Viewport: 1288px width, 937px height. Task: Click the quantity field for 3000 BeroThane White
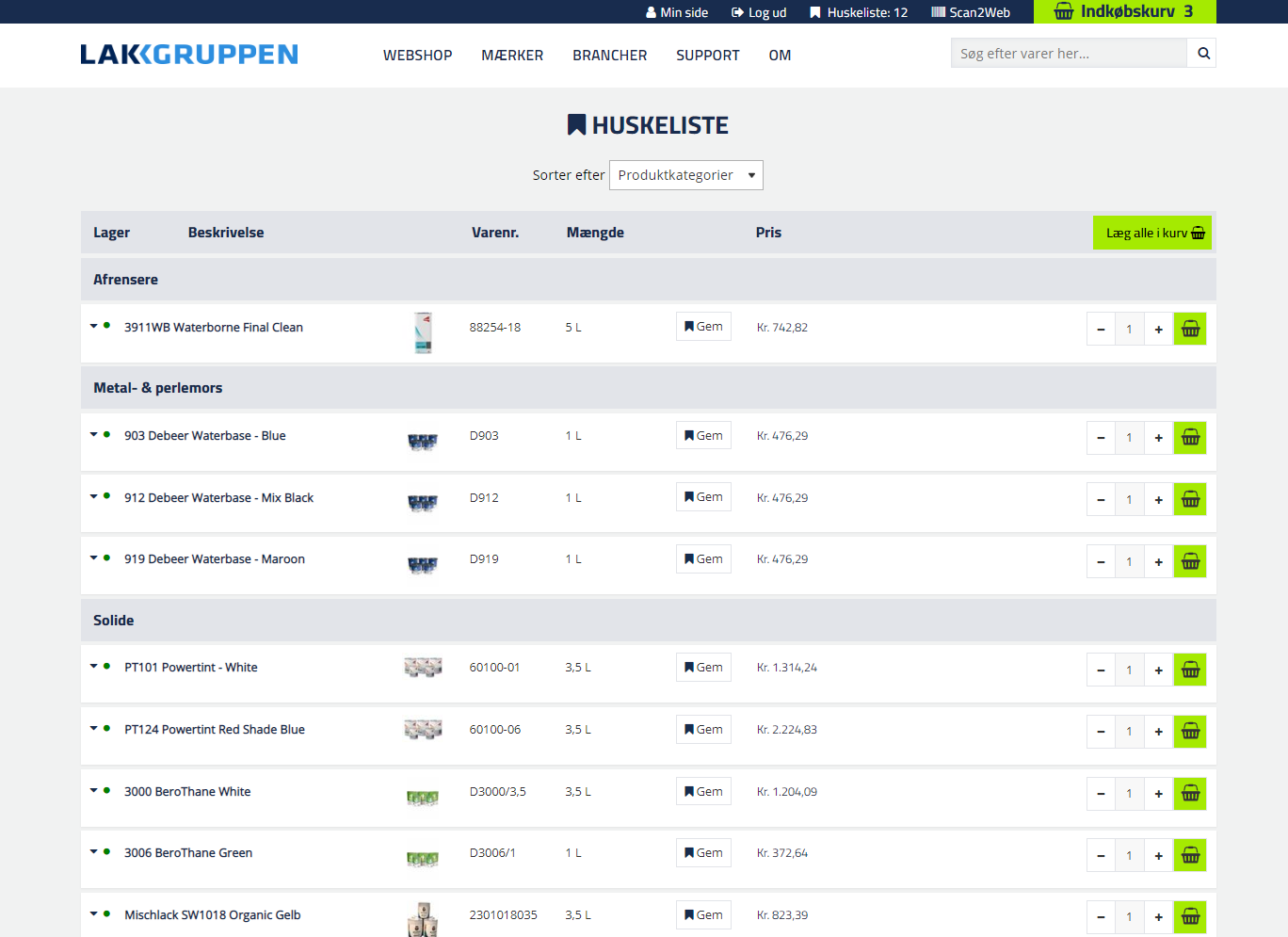tap(1129, 793)
